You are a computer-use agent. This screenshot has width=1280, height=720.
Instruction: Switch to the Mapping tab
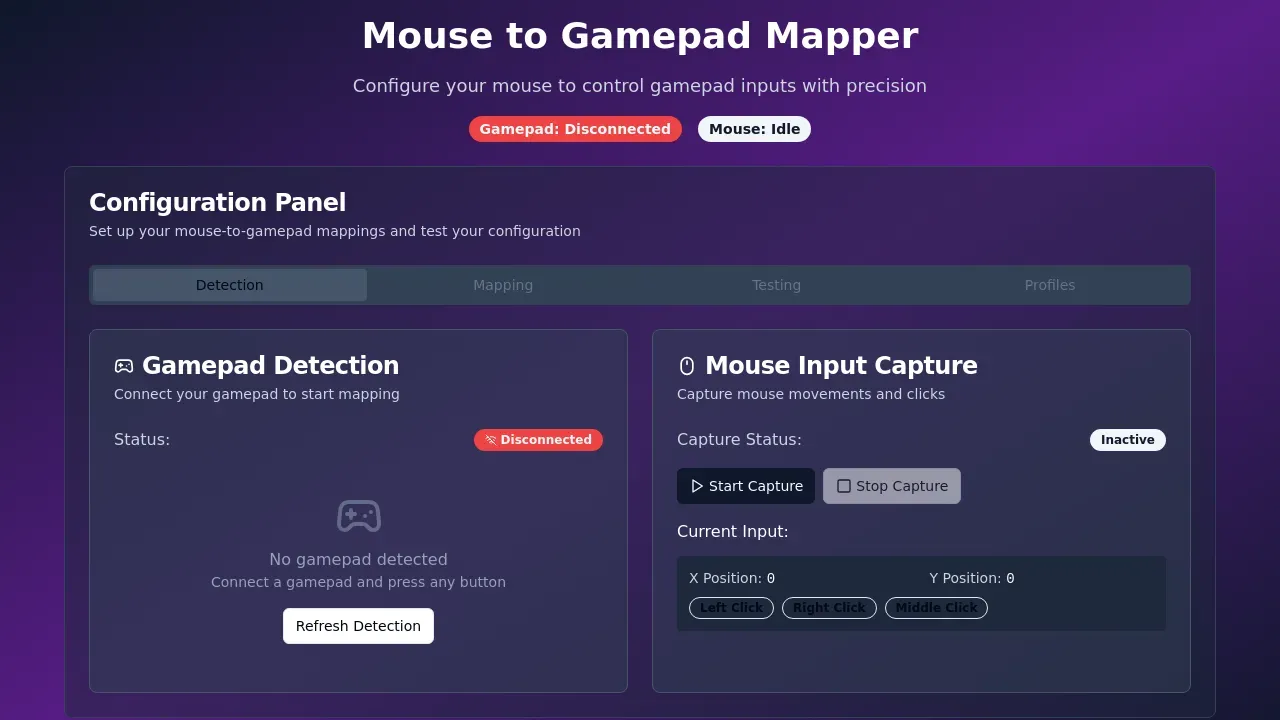(503, 285)
